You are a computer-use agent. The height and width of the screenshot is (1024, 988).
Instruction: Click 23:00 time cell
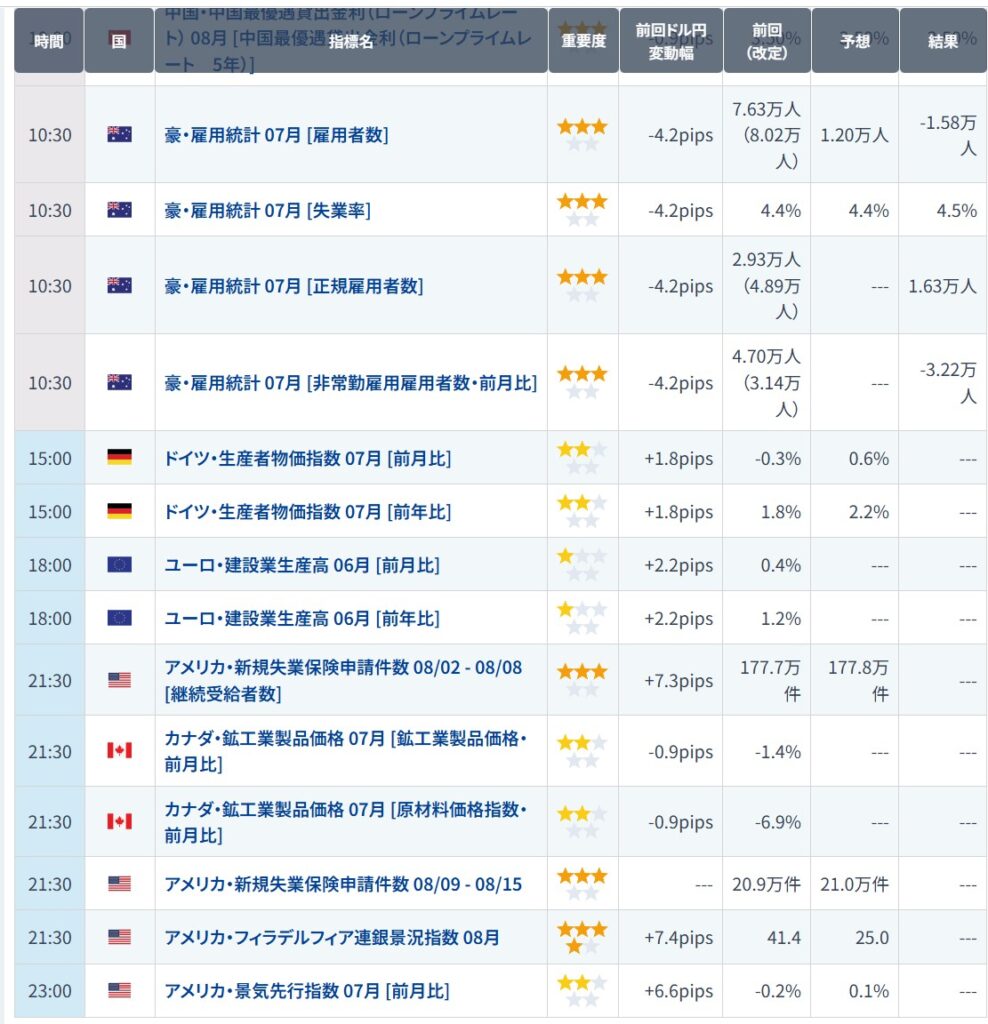tap(50, 991)
